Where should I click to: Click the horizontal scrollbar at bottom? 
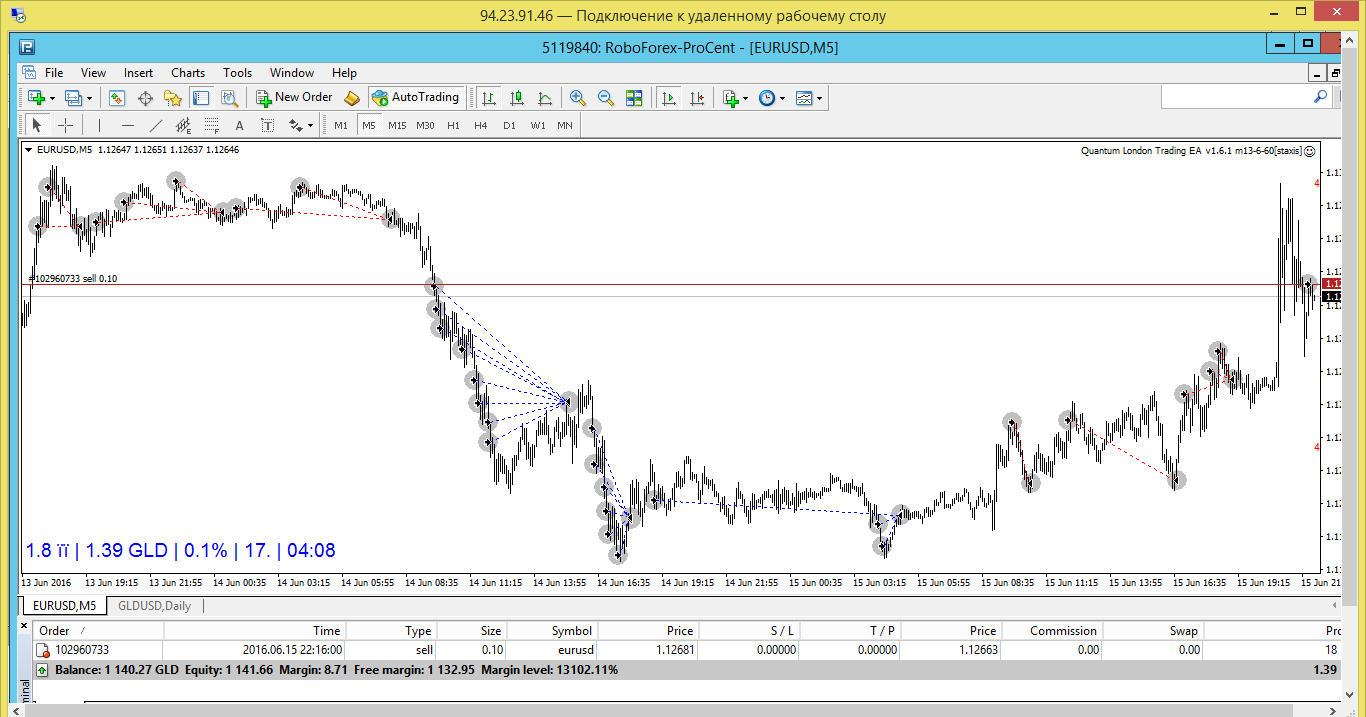point(683,709)
